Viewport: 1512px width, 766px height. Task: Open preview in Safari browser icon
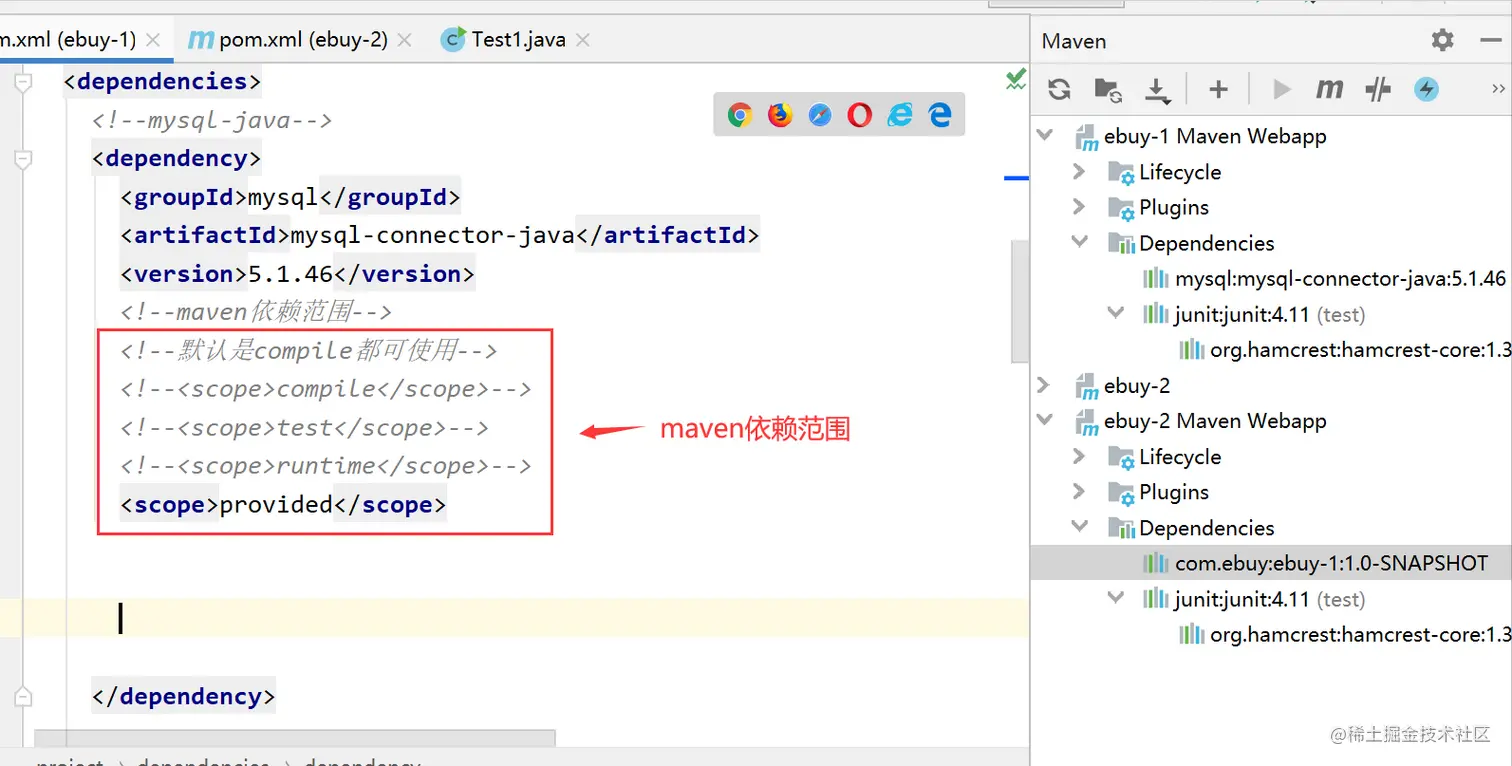coord(820,115)
